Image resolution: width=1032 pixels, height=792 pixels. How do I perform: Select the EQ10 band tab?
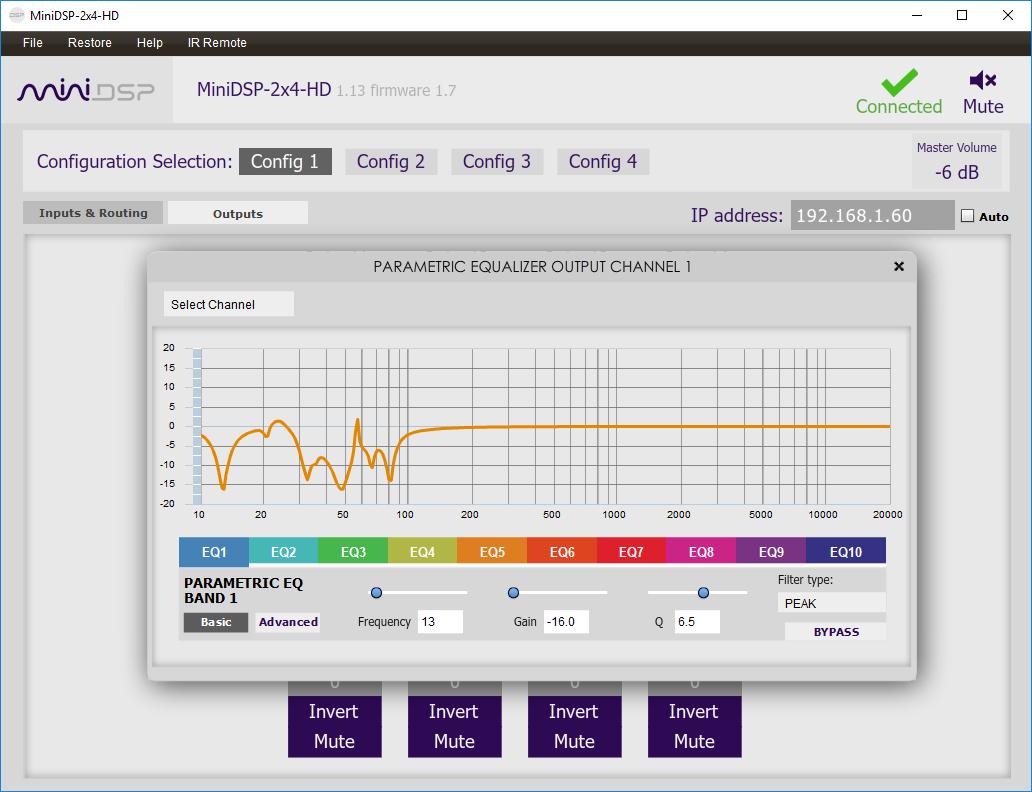coord(845,552)
